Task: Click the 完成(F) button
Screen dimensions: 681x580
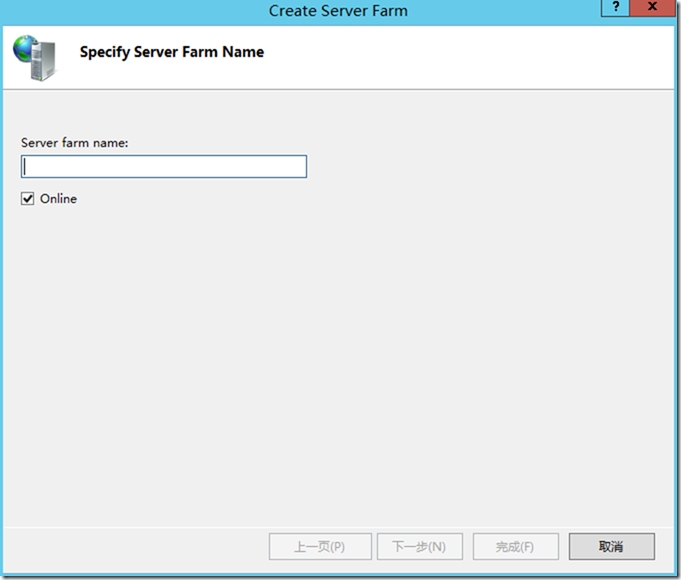Action: pos(516,547)
